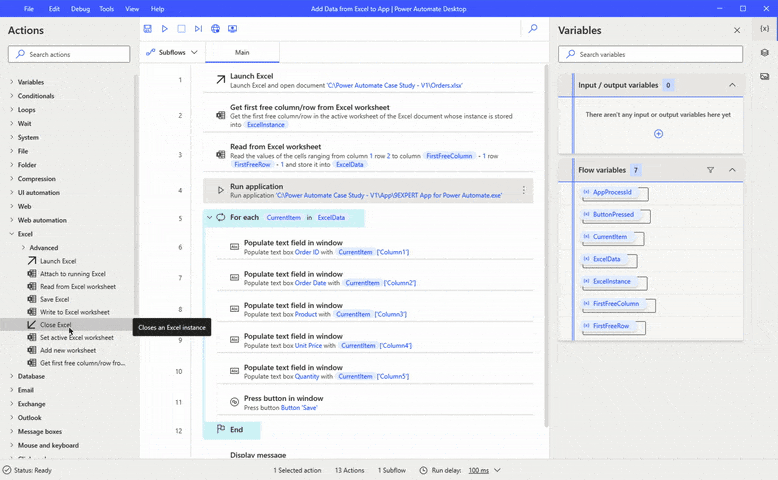Screen dimensions: 778x480
Task: Open the Subflows dropdown
Action: click(x=173, y=52)
